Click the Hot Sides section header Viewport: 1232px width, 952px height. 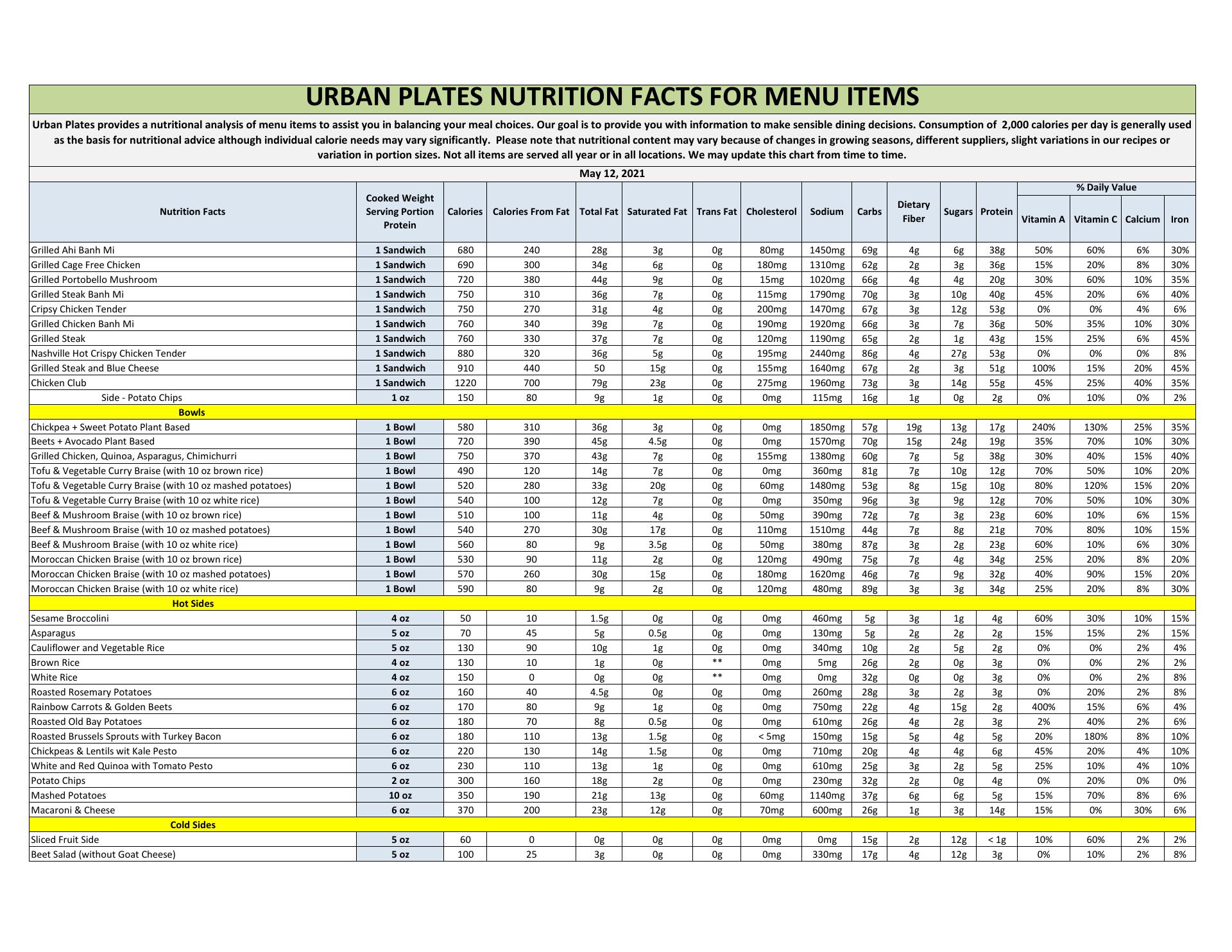point(193,604)
